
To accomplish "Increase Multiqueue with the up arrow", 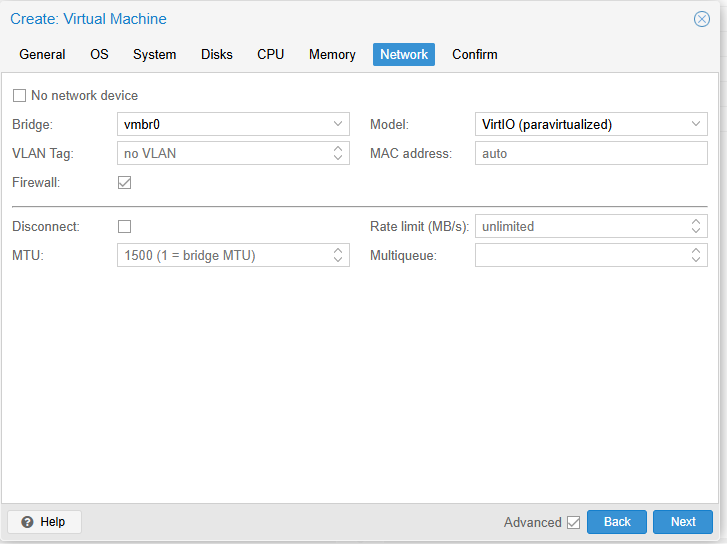I will tap(695, 250).
